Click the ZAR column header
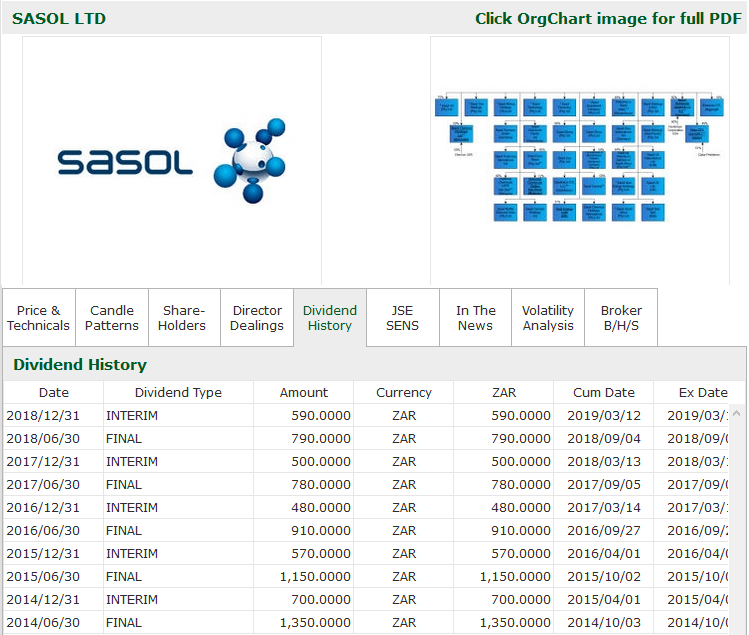Screen dimensions: 749x635 pos(504,392)
